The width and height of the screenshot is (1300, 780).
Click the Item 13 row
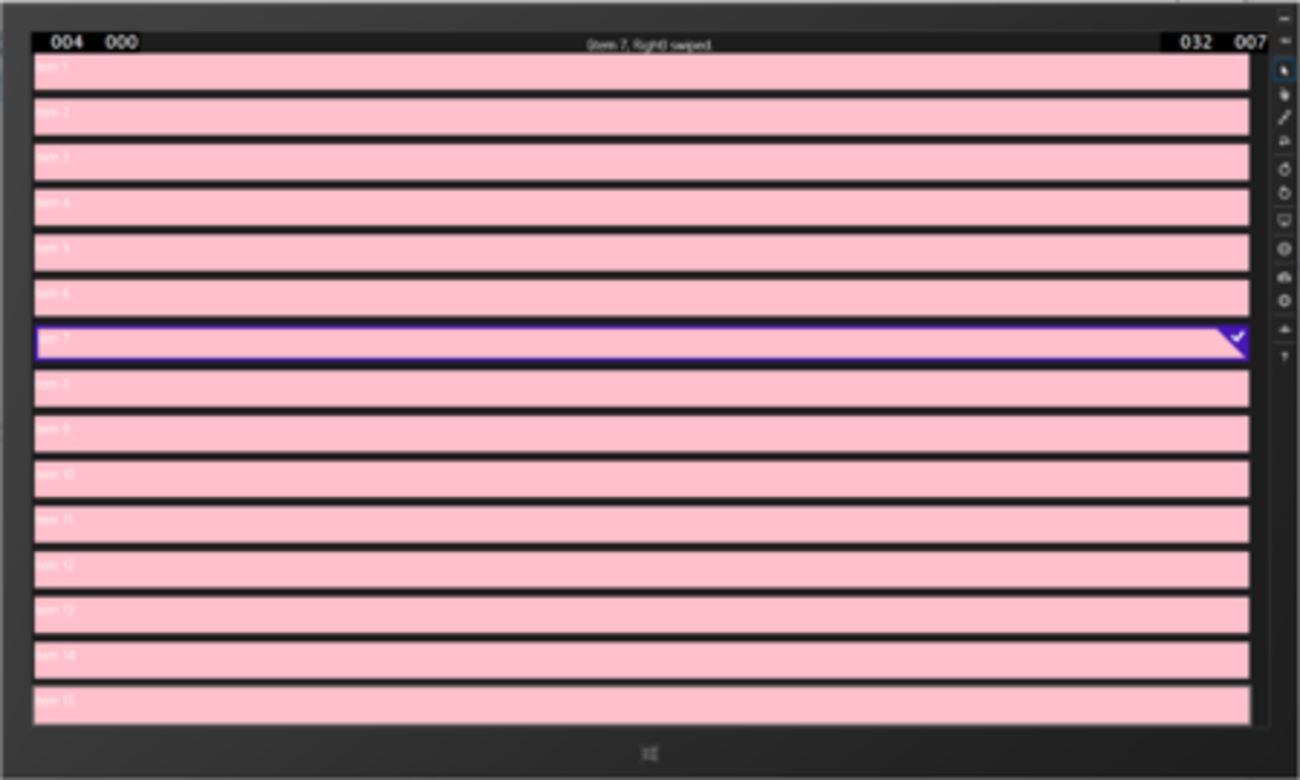641,615
